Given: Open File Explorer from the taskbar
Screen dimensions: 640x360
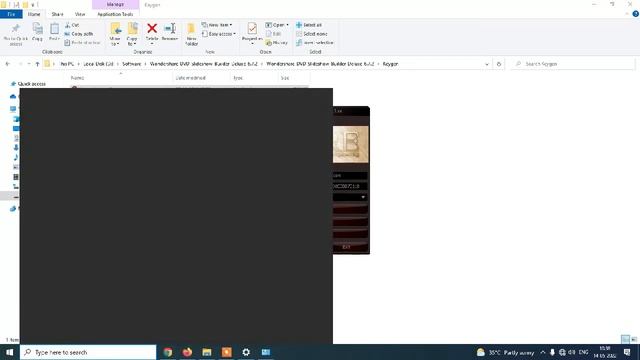Looking at the screenshot, I should click(x=207, y=352).
